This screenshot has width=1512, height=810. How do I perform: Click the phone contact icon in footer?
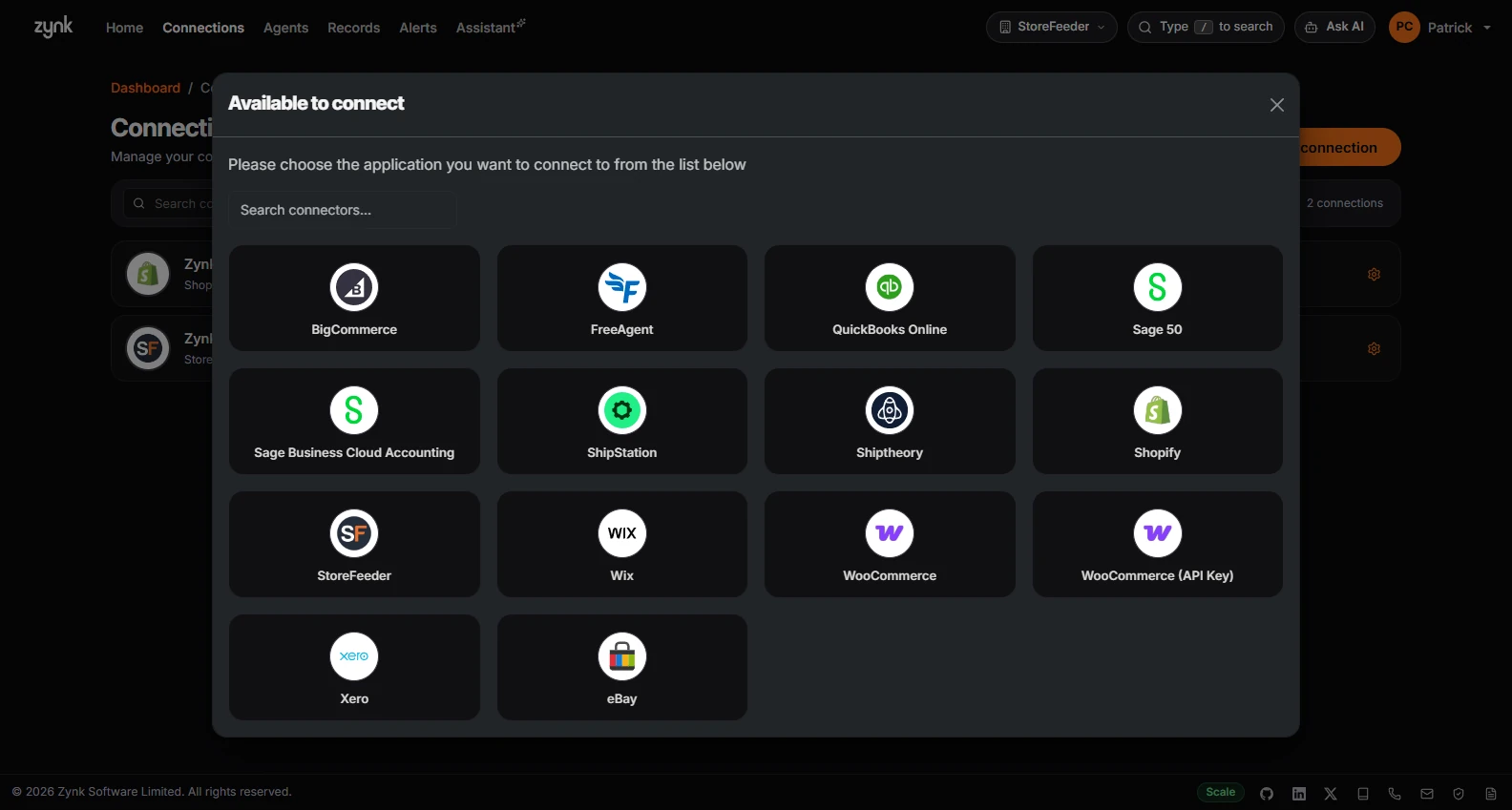click(1395, 794)
